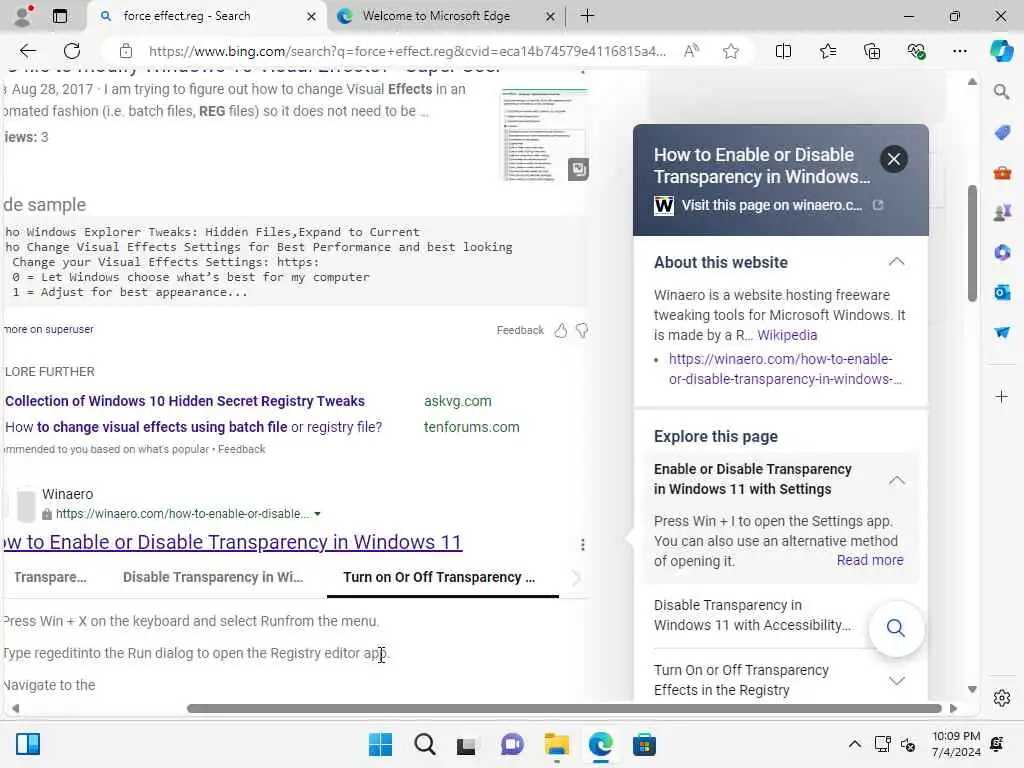This screenshot has height=768, width=1024.
Task: Open File Explorer from taskbar
Action: pyautogui.click(x=556, y=744)
